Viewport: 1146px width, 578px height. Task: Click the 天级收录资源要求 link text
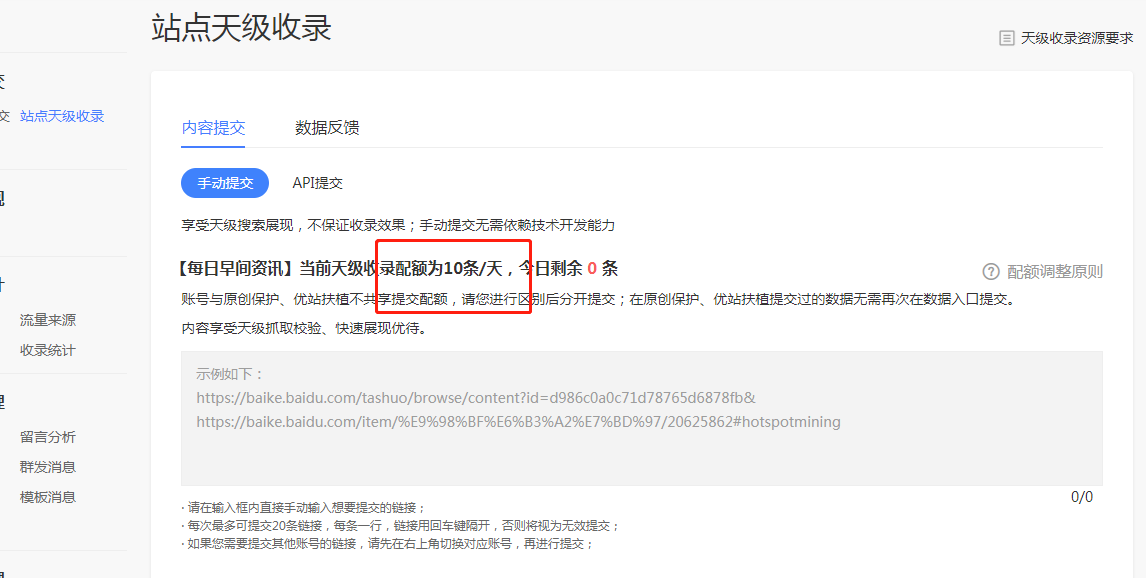(1077, 38)
